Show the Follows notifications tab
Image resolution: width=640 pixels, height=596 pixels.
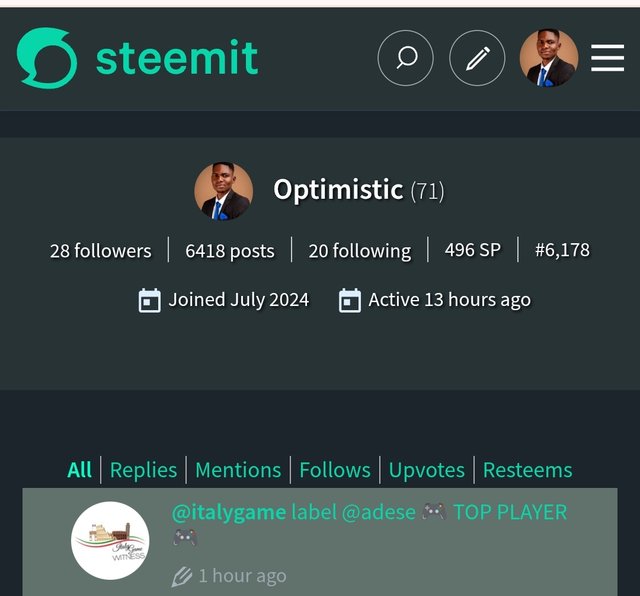coord(335,470)
